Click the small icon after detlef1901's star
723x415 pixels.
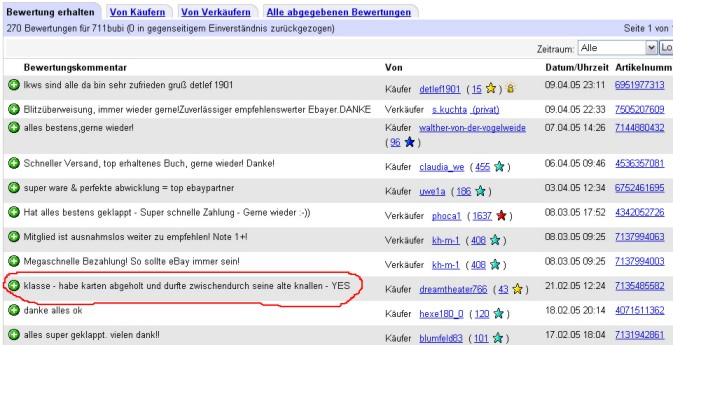tap(510, 89)
